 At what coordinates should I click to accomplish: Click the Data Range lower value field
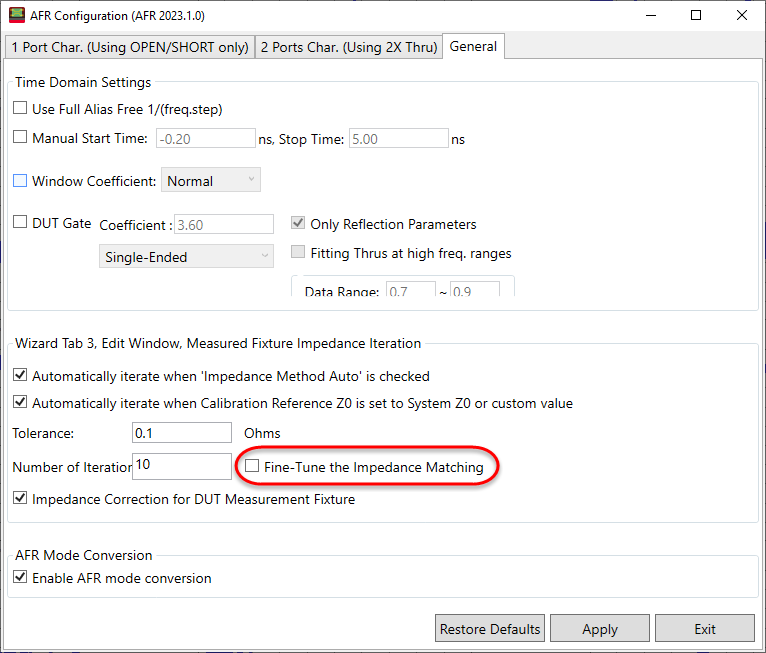[411, 289]
